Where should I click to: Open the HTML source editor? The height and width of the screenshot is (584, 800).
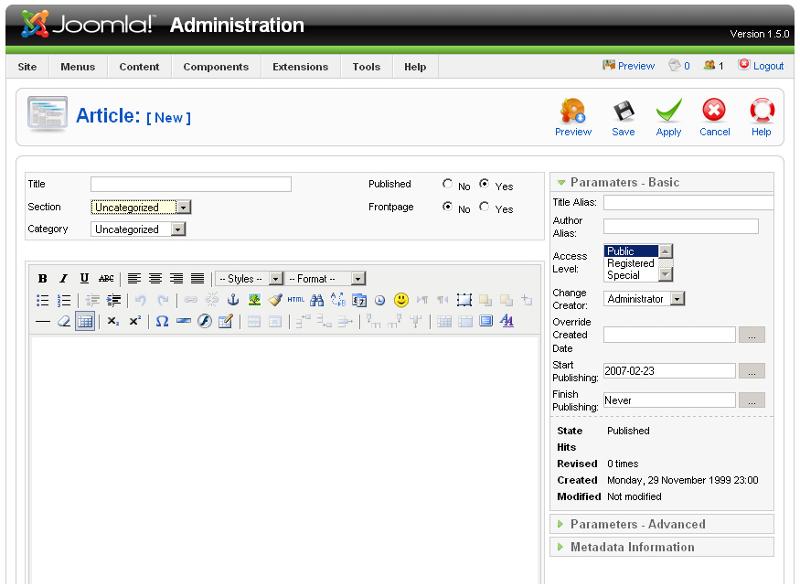296,300
